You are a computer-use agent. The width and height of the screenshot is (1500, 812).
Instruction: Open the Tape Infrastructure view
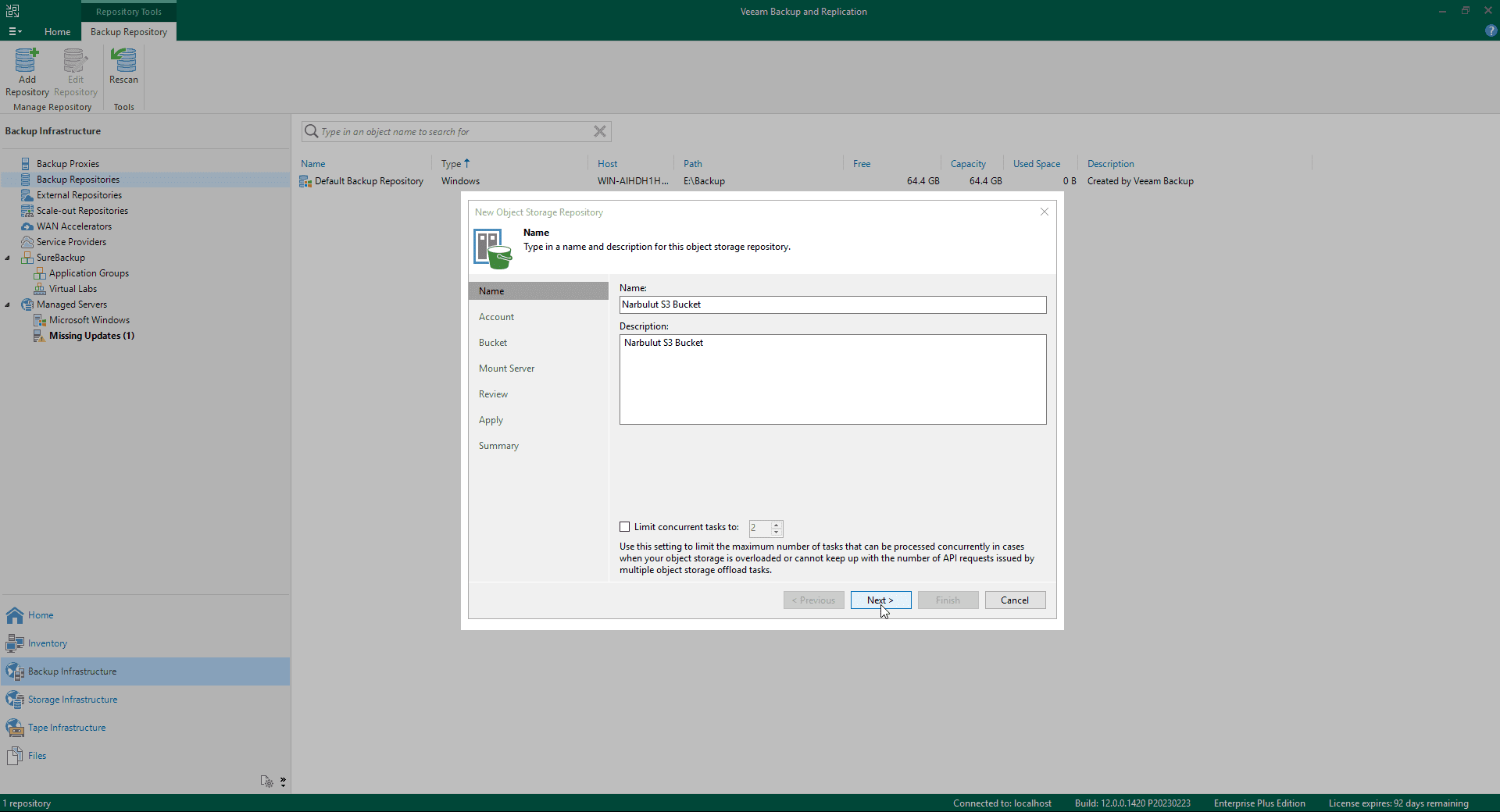(x=66, y=728)
